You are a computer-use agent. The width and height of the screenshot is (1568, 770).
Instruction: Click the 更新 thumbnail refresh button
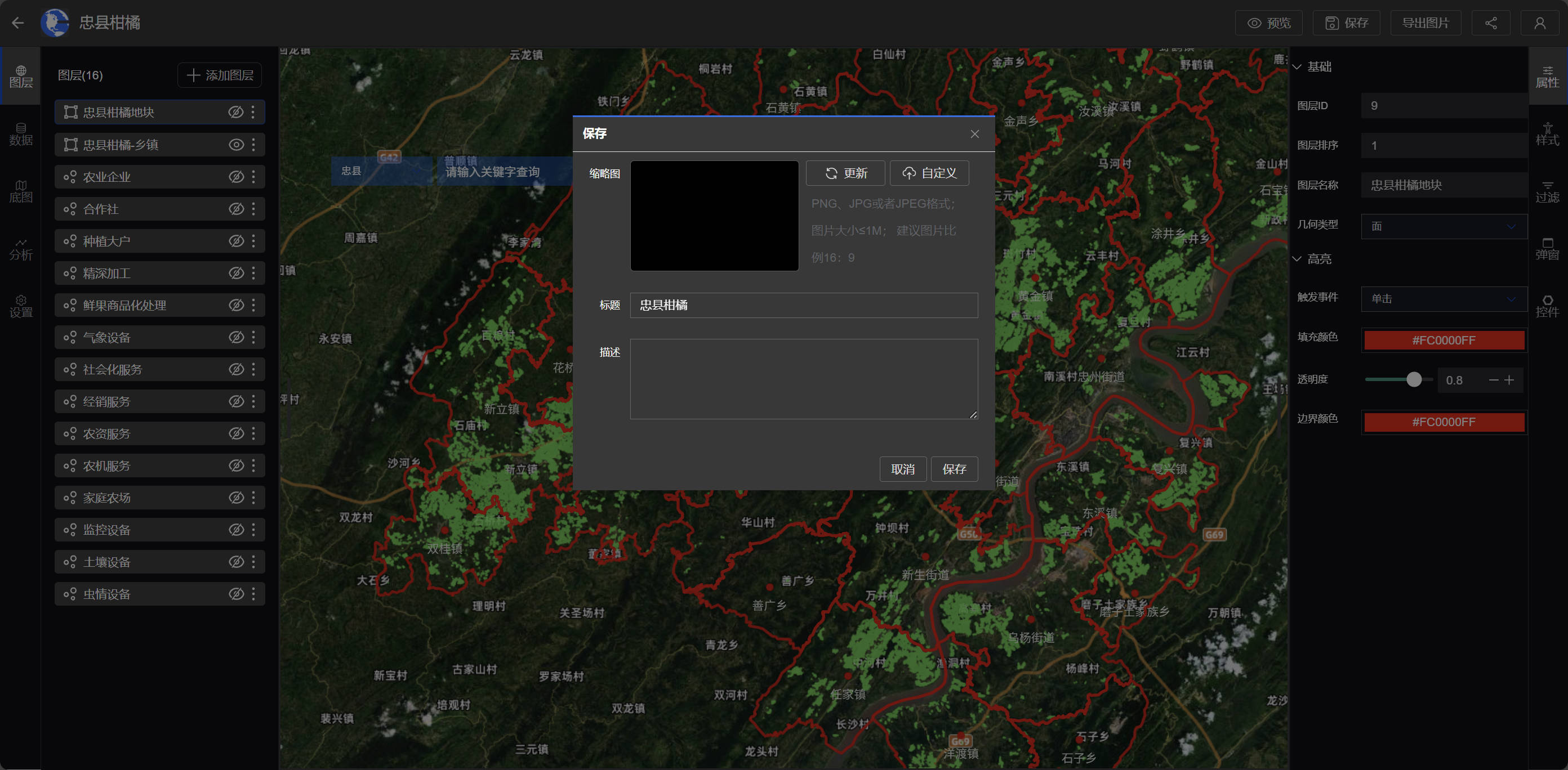845,173
